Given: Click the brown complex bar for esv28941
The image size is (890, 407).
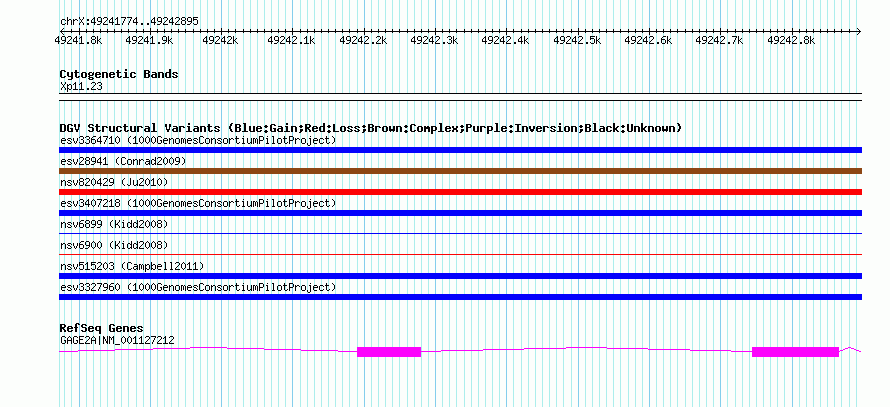Looking at the screenshot, I should tap(460, 171).
